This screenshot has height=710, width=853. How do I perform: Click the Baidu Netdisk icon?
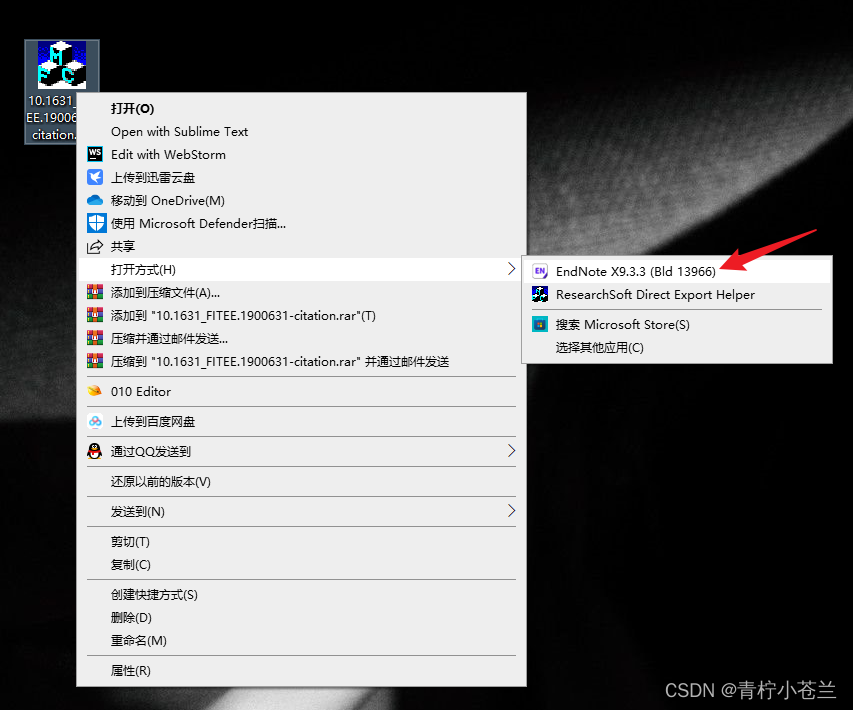coord(95,421)
